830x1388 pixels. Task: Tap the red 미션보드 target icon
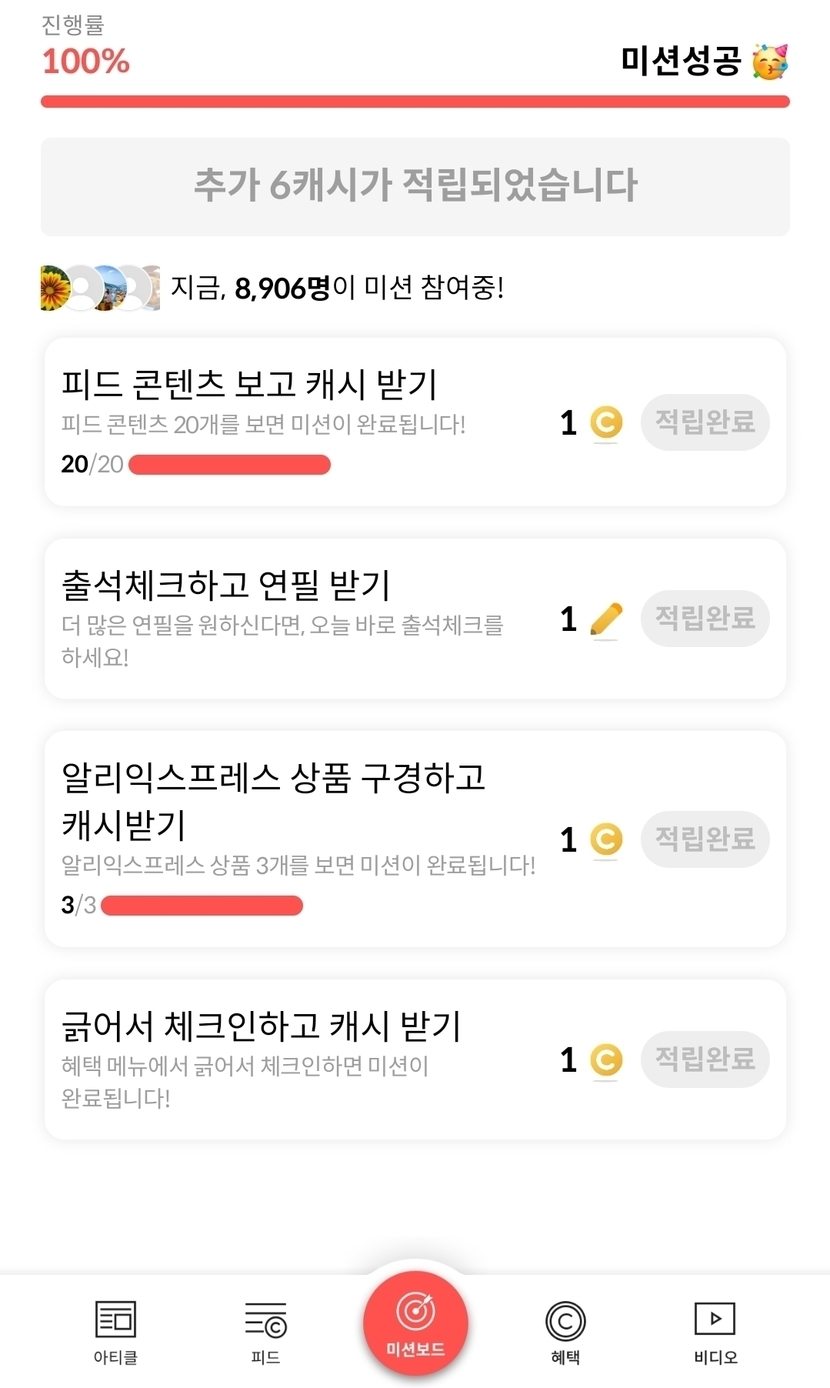tap(415, 1310)
